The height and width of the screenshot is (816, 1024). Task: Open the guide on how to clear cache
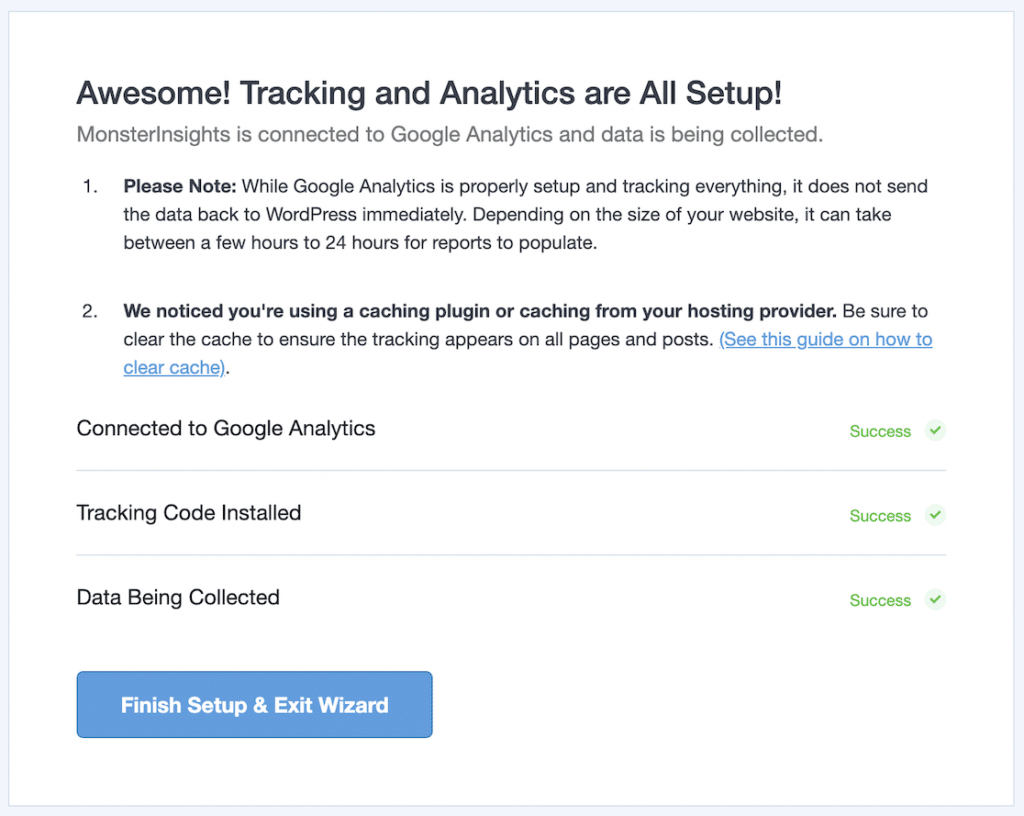826,339
